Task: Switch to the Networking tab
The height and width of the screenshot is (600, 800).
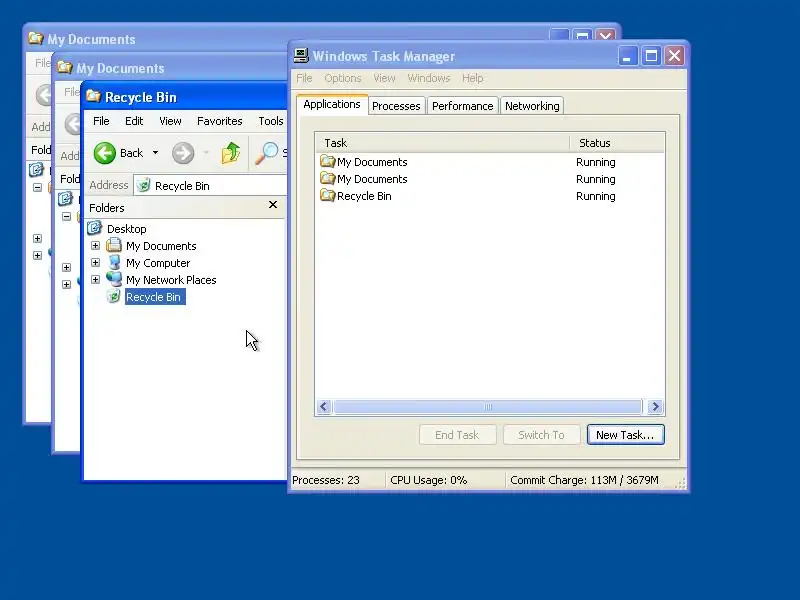Action: 532,106
